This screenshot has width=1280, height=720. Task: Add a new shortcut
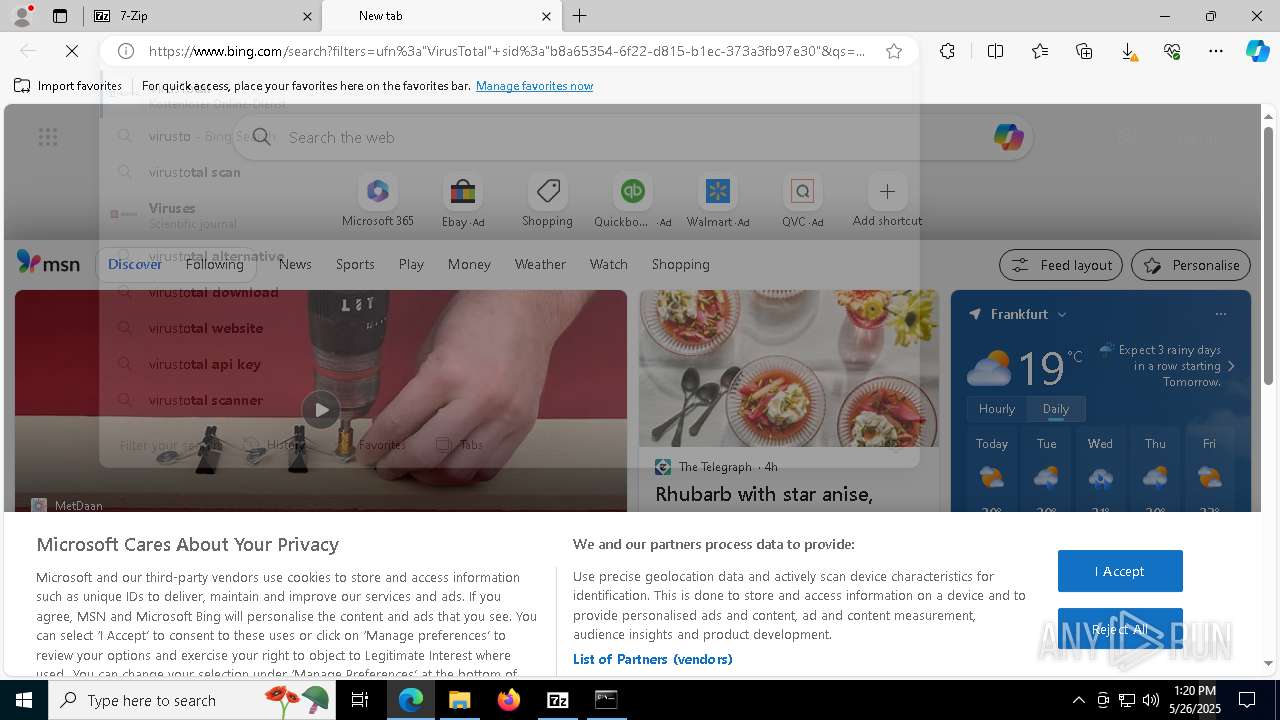[x=887, y=202]
